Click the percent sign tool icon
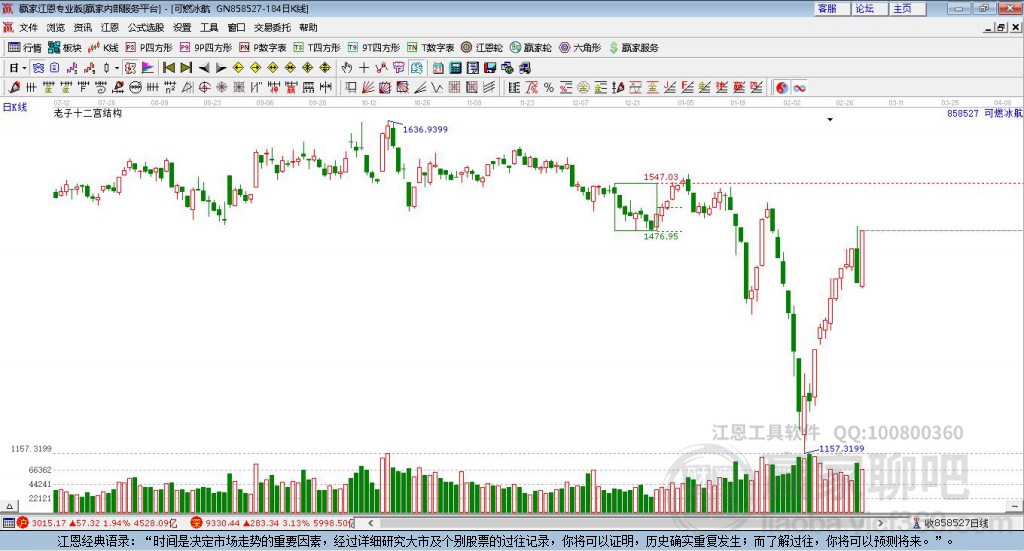 coord(549,87)
